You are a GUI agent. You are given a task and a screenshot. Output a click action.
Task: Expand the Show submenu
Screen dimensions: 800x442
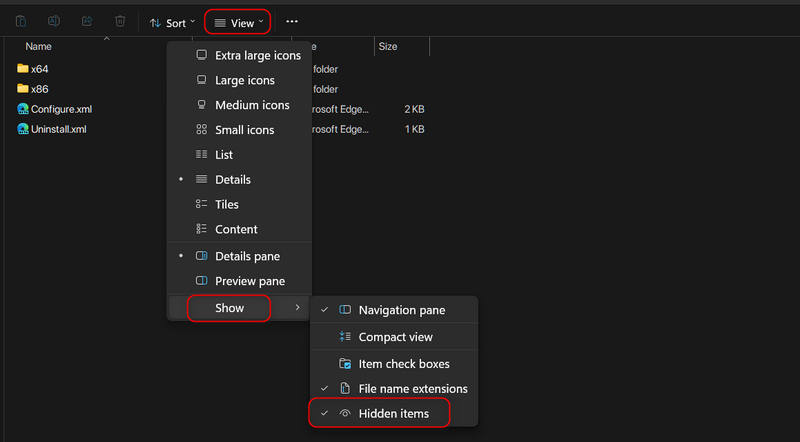(240, 308)
